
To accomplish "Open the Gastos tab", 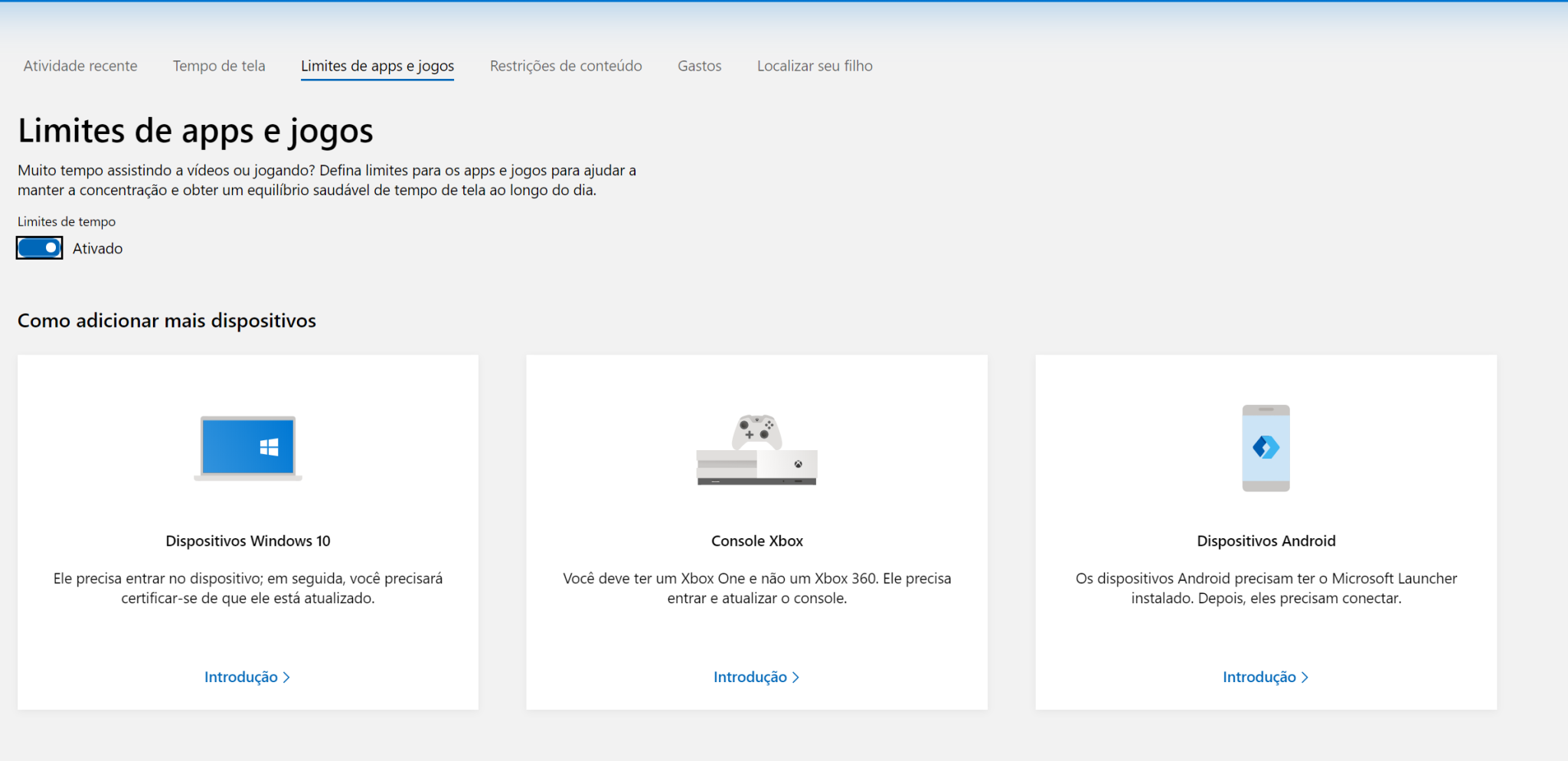I will 700,66.
